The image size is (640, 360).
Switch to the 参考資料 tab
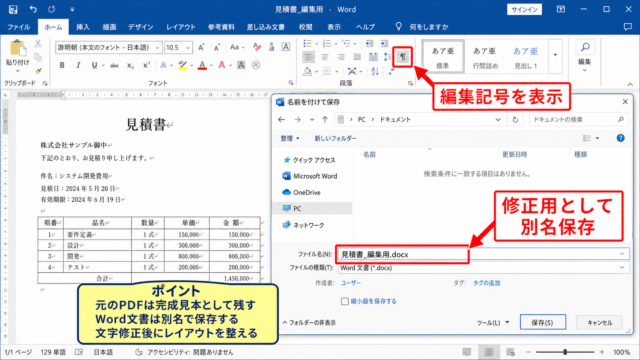[221, 27]
